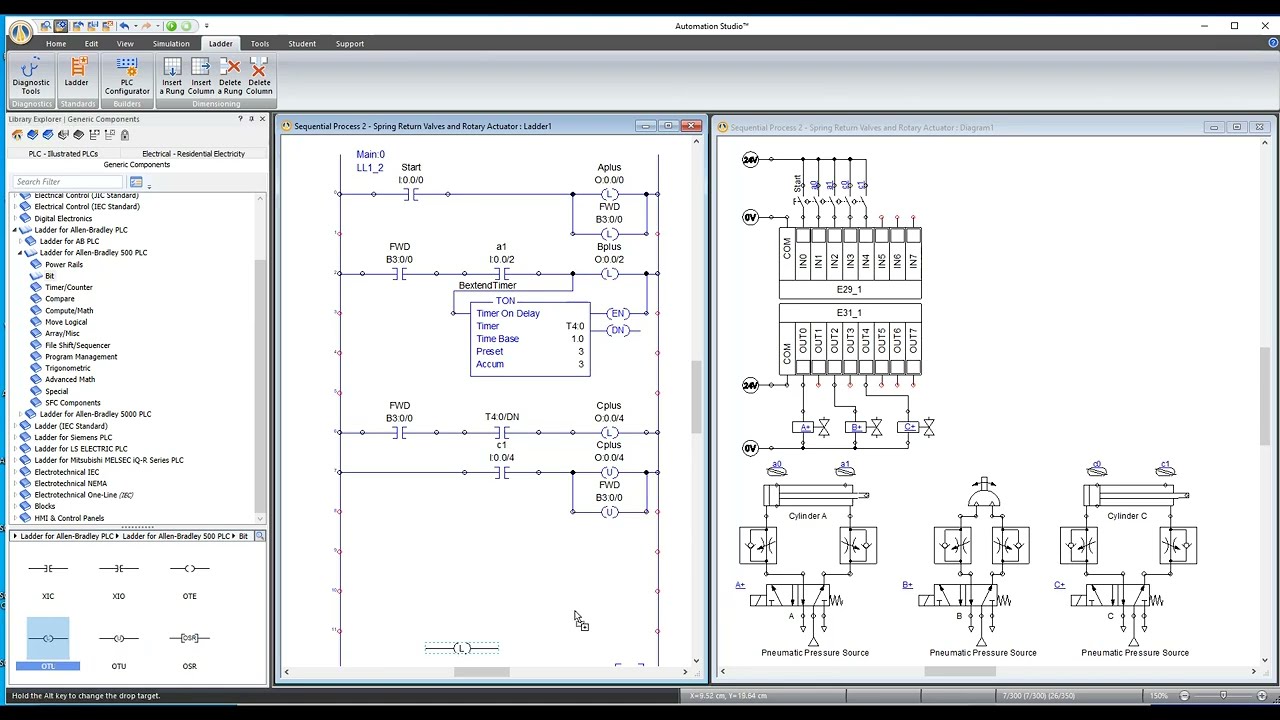
Task: Select HMI & Control Panels tree item
Action: click(69, 518)
